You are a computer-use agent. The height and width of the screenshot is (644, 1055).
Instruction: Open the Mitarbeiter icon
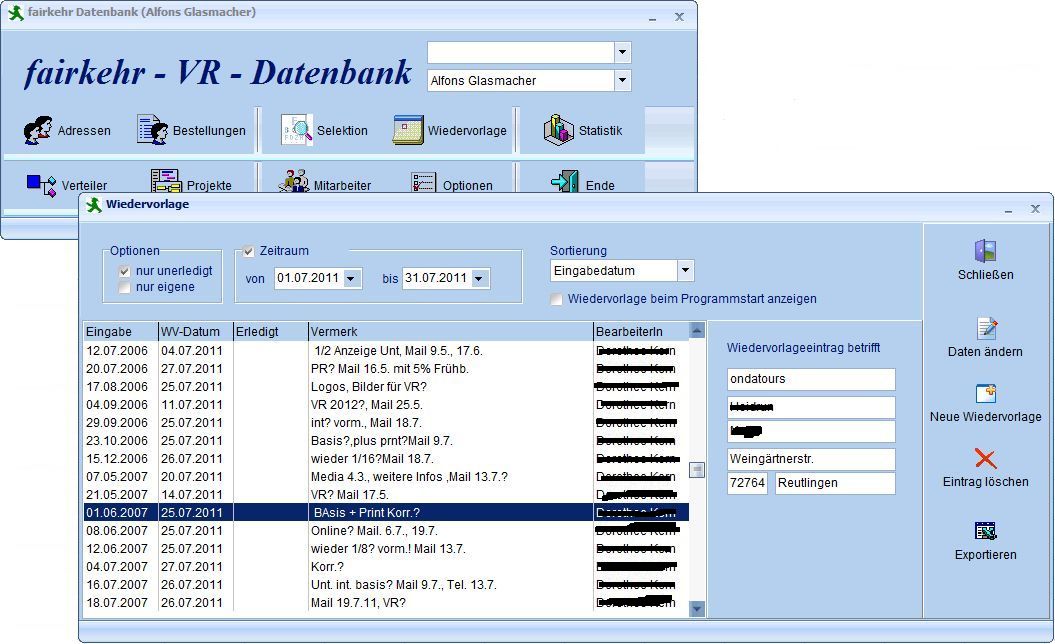coord(293,182)
